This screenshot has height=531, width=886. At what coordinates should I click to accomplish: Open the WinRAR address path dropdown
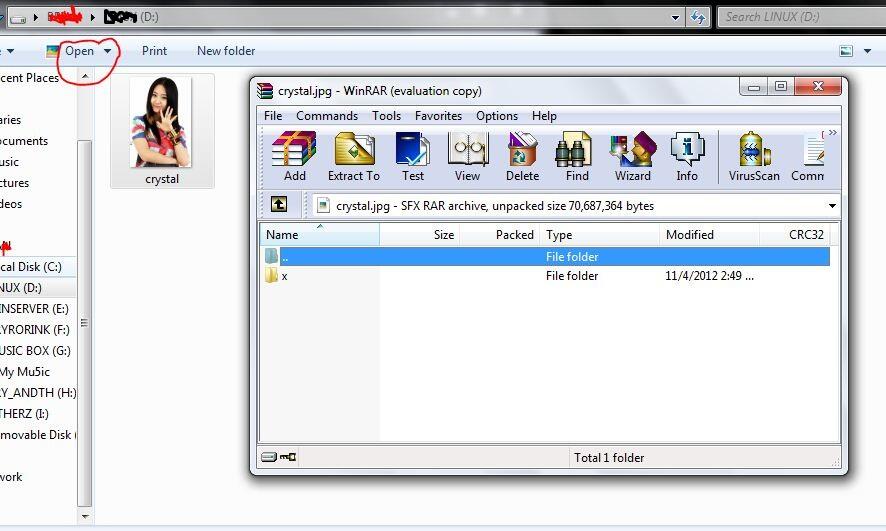point(832,206)
